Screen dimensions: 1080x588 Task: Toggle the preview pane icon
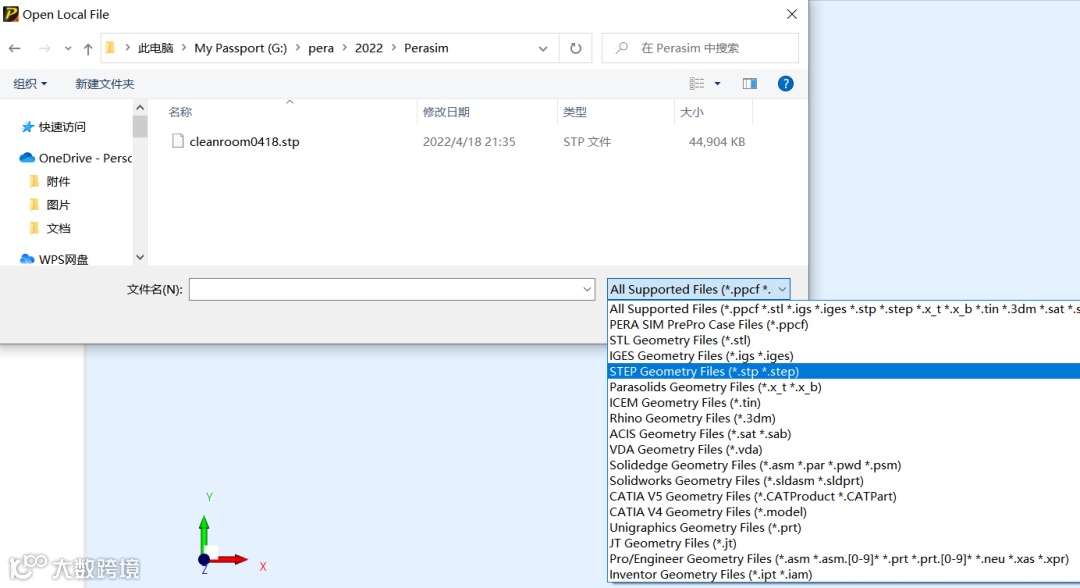click(x=749, y=84)
